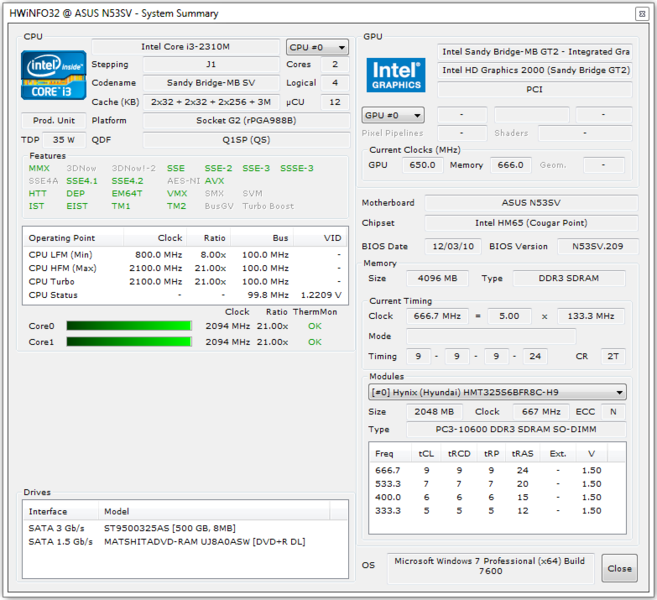Click the VID column header
The height and width of the screenshot is (600, 657).
[x=321, y=238]
